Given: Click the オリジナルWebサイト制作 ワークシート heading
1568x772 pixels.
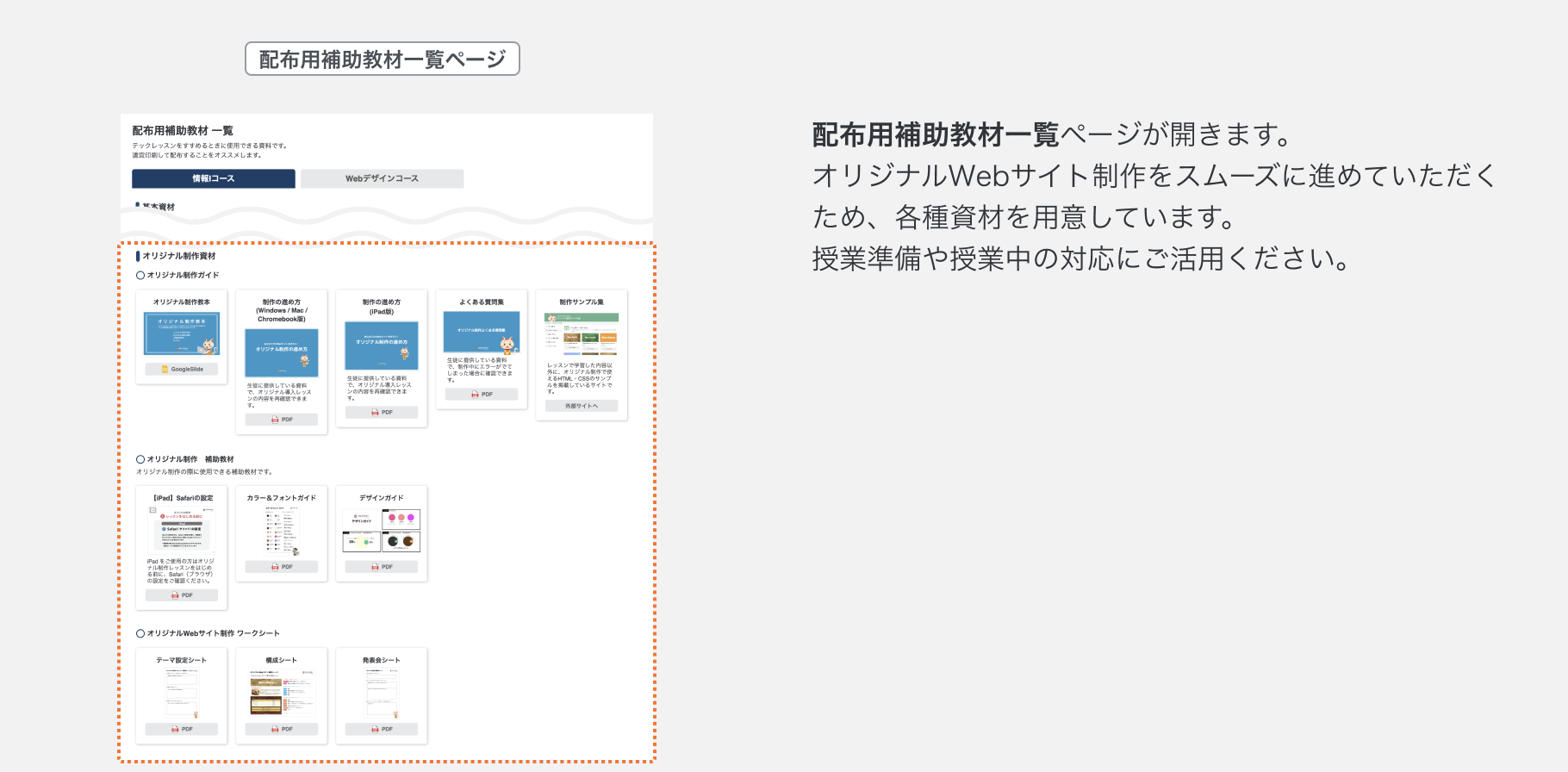Looking at the screenshot, I should [213, 633].
